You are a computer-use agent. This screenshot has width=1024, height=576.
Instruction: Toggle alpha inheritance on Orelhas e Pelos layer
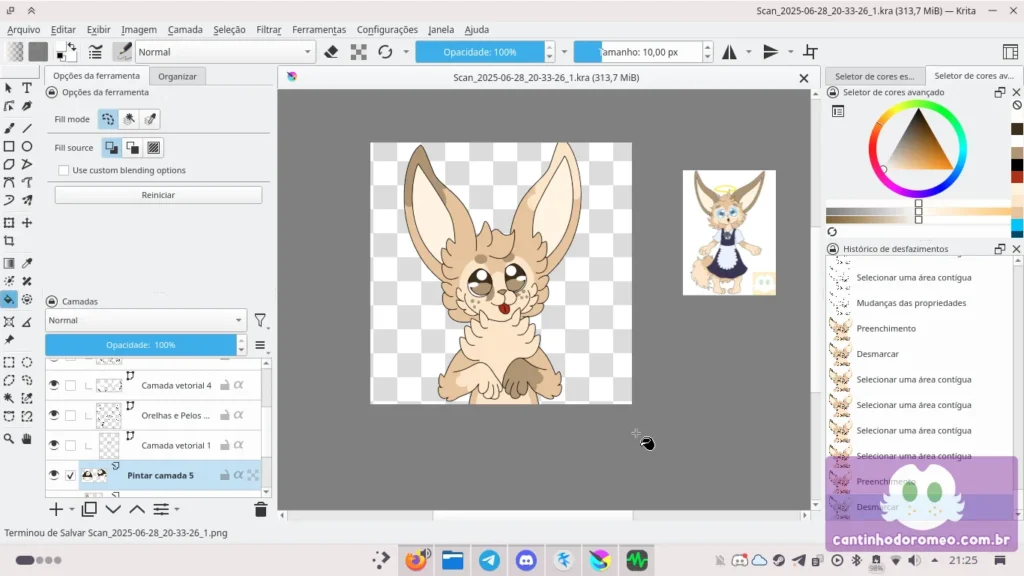click(239, 415)
